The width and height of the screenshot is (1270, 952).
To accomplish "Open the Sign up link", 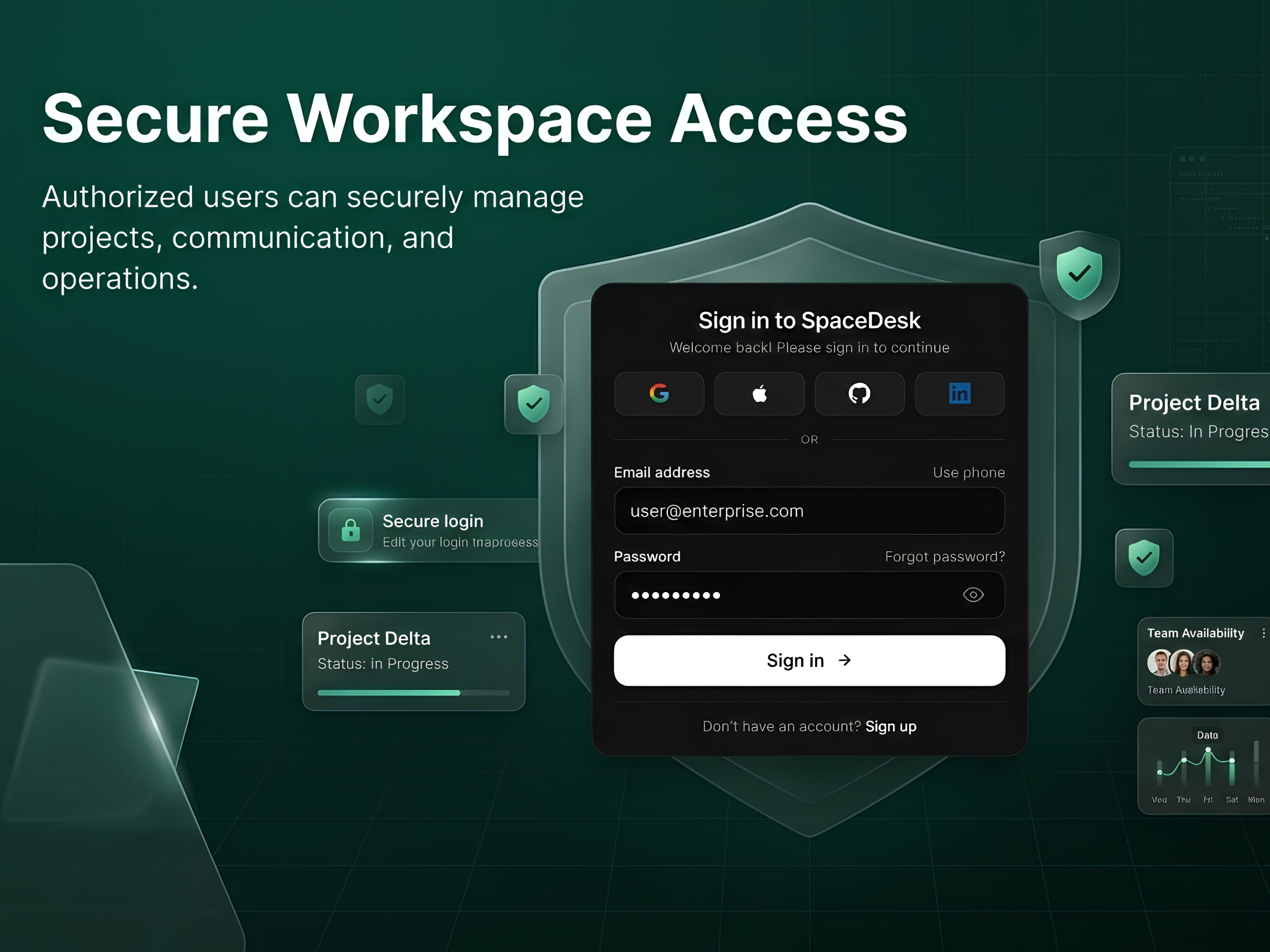I will coord(891,727).
